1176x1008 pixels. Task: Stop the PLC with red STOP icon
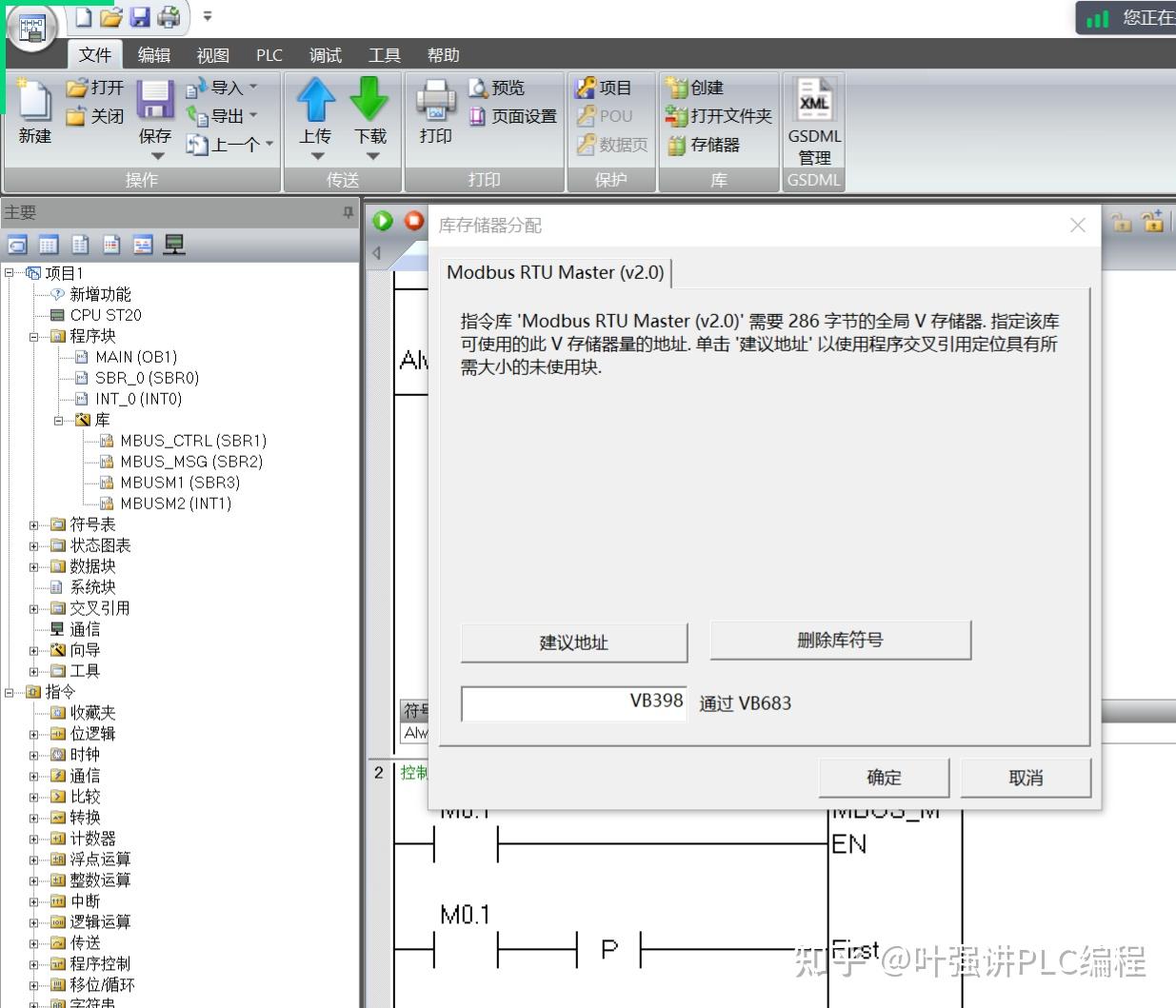[x=413, y=220]
